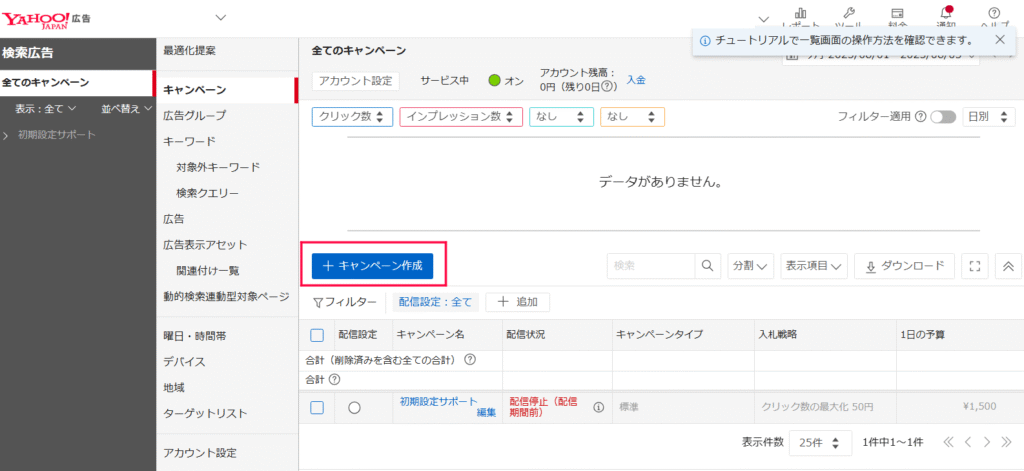Open the クリック数 metric dropdown
Viewport: 1024px width, 471px height.
click(352, 117)
